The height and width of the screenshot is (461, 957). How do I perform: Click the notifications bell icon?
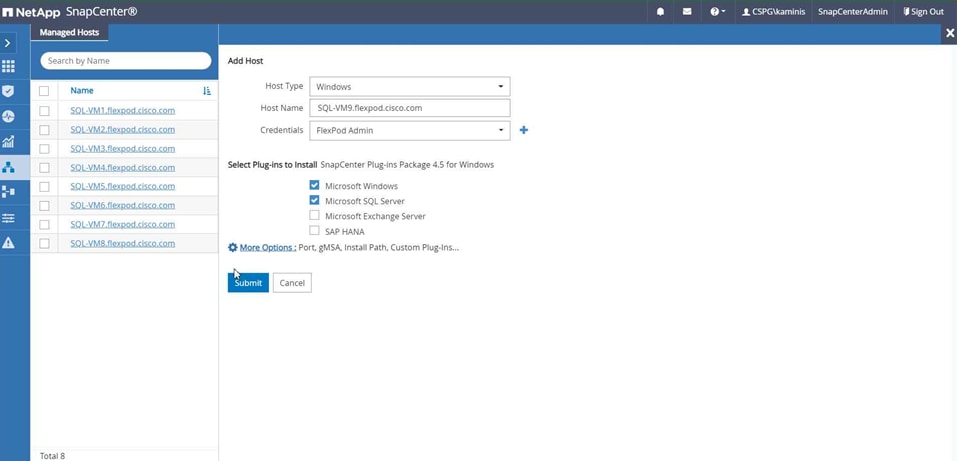pyautogui.click(x=660, y=12)
